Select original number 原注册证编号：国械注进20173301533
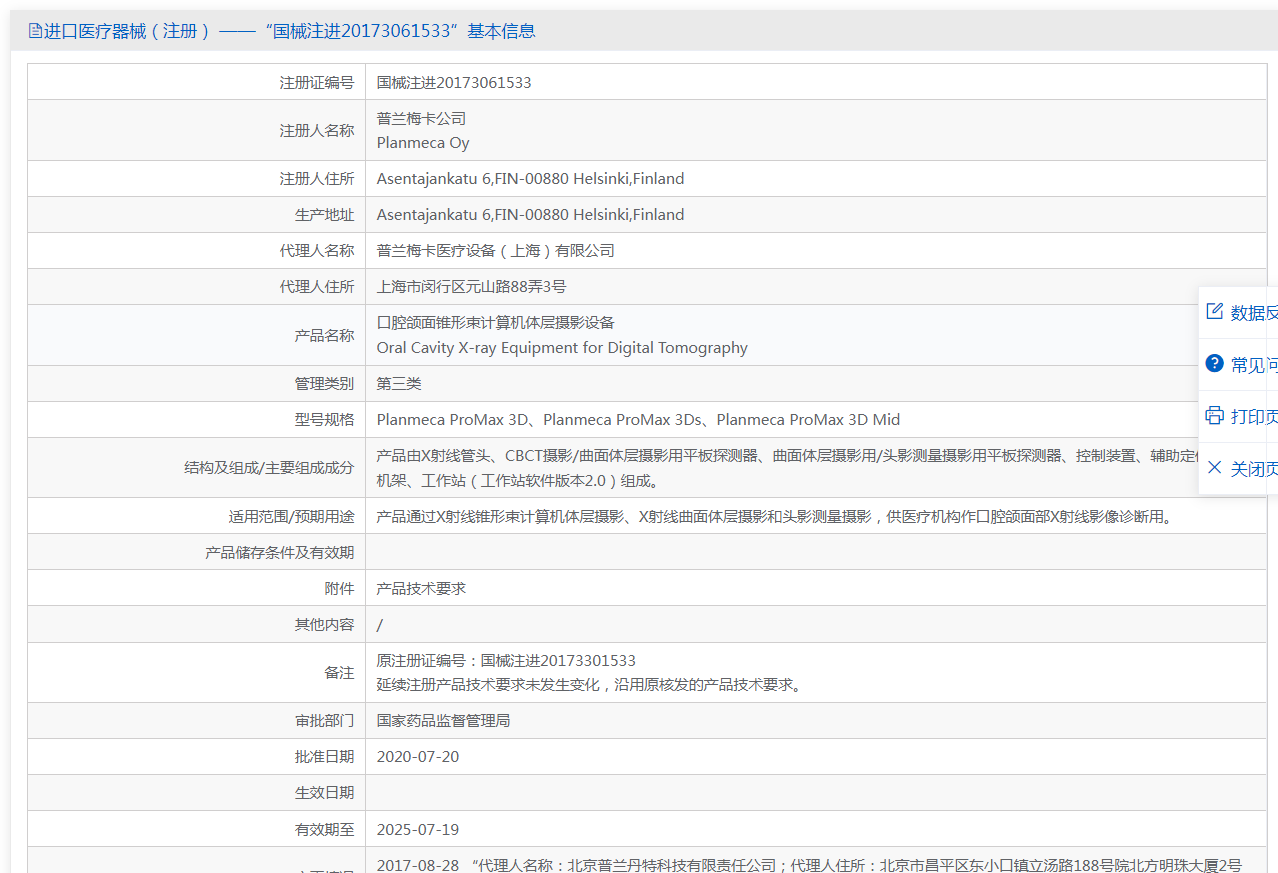Screen dimensions: 1278x873 [506, 661]
